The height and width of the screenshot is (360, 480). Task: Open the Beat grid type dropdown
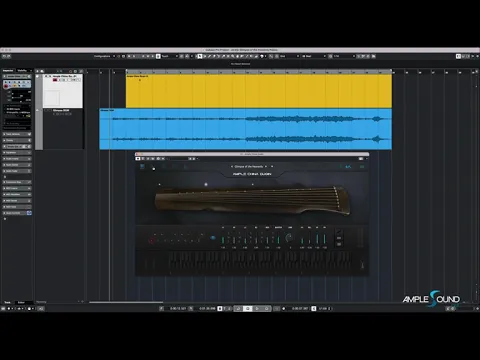tap(314, 56)
